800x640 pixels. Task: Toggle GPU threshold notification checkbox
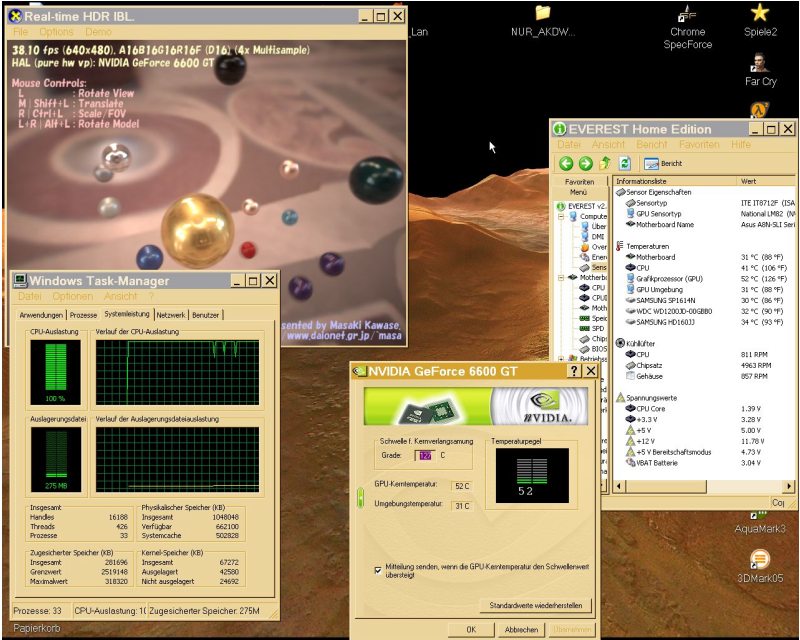(378, 571)
